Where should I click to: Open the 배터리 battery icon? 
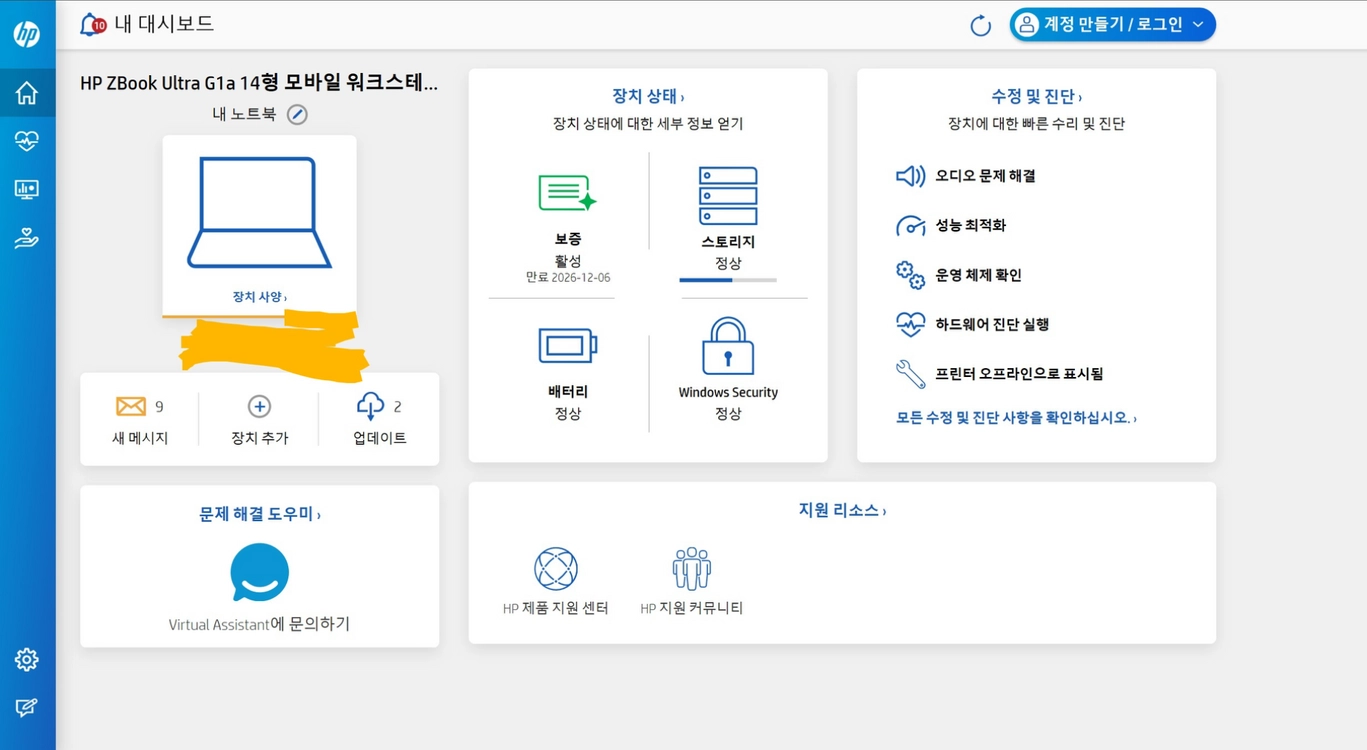[x=568, y=346]
